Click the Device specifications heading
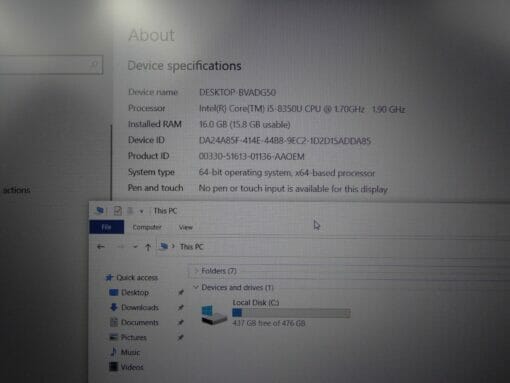Image resolution: width=510 pixels, height=383 pixels. click(184, 66)
